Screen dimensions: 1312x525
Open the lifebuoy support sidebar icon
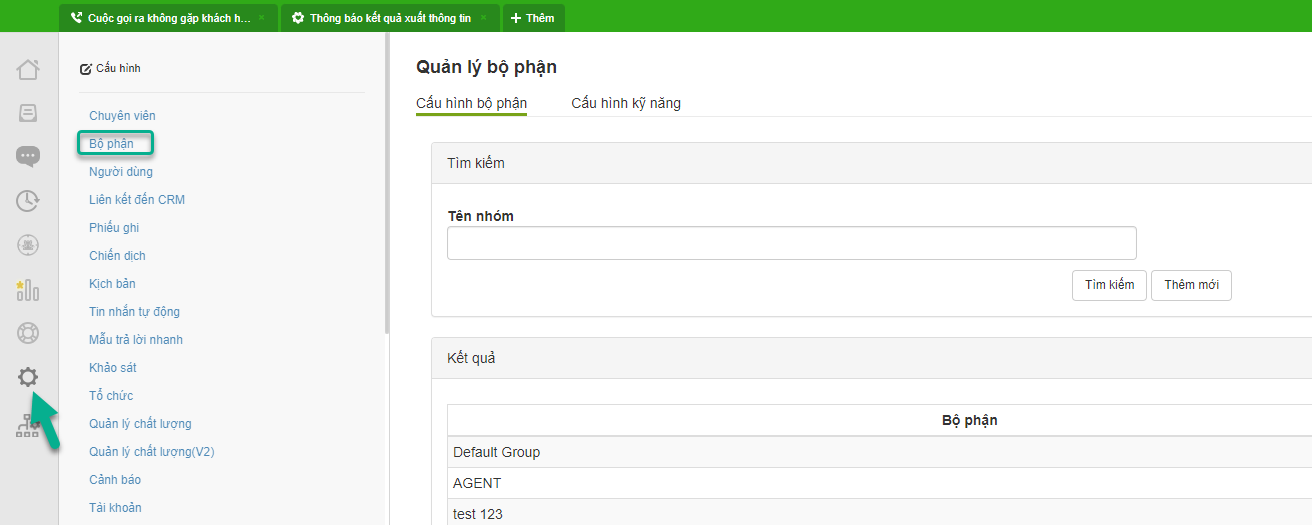(28, 333)
